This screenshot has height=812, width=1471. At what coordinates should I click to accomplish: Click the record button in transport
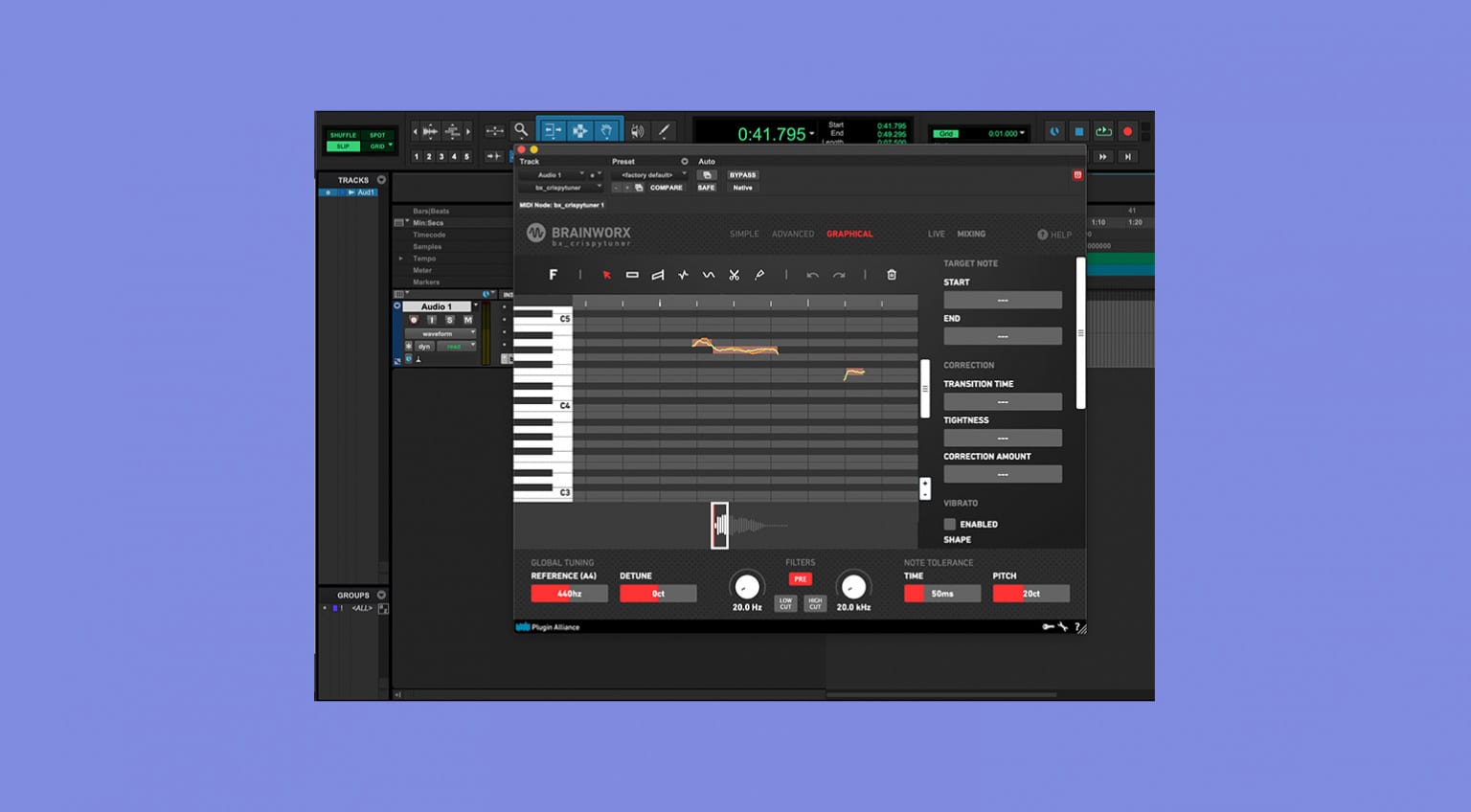[1127, 131]
